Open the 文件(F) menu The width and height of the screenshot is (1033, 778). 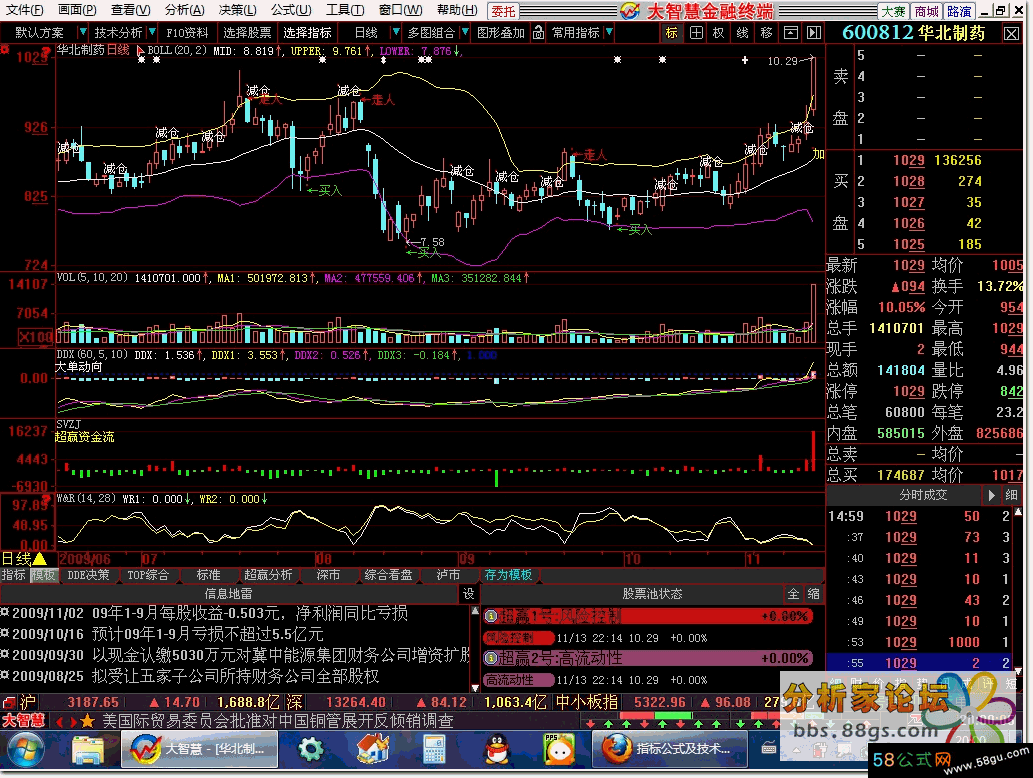pyautogui.click(x=24, y=10)
